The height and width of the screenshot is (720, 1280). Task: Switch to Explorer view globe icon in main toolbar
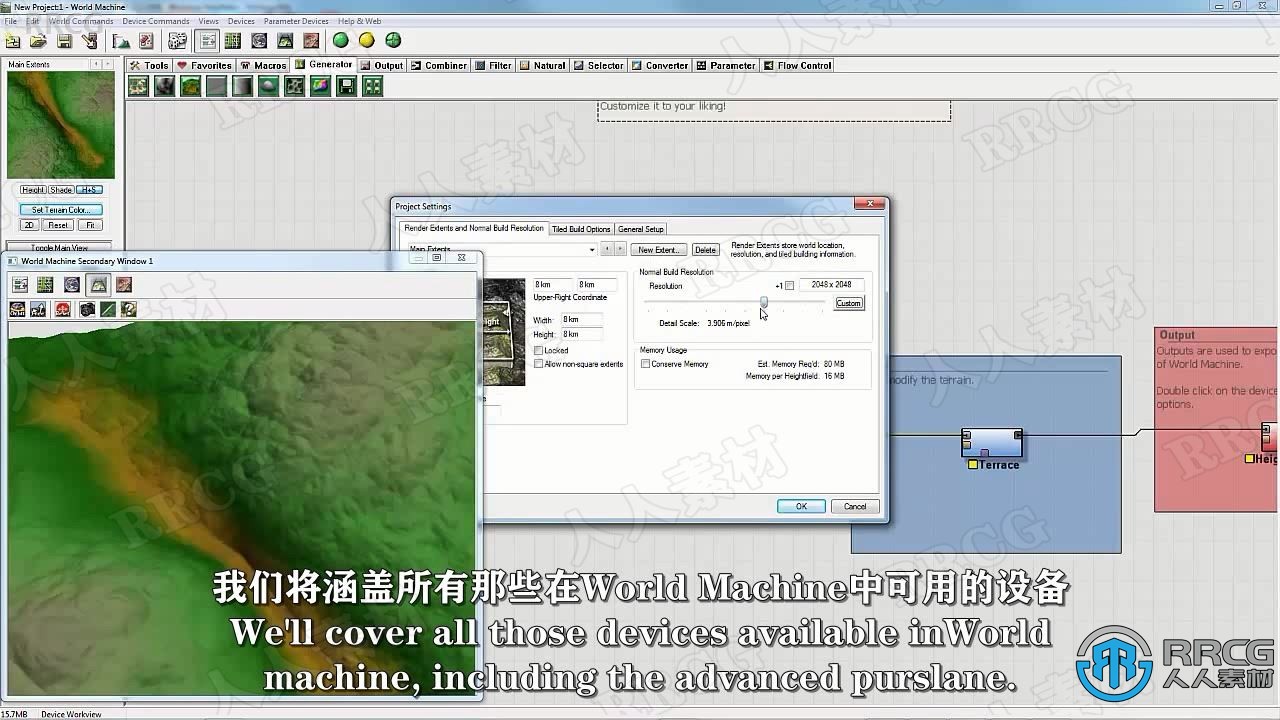pos(259,41)
